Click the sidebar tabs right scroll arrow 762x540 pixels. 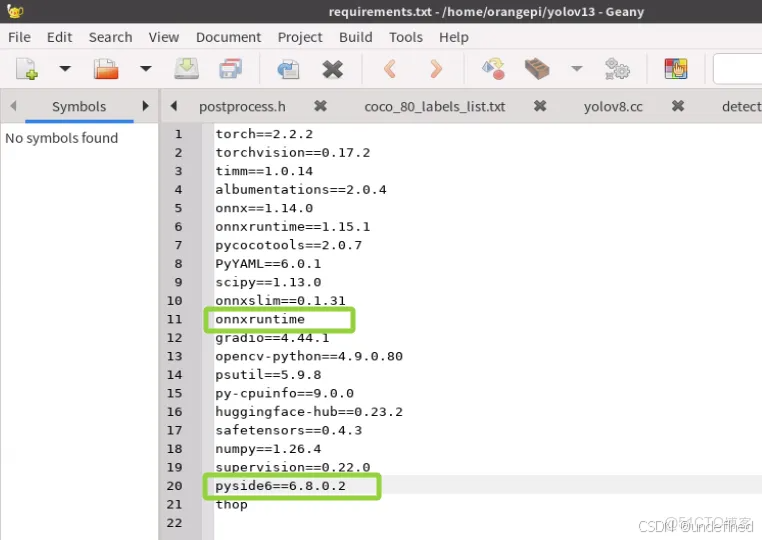click(145, 105)
